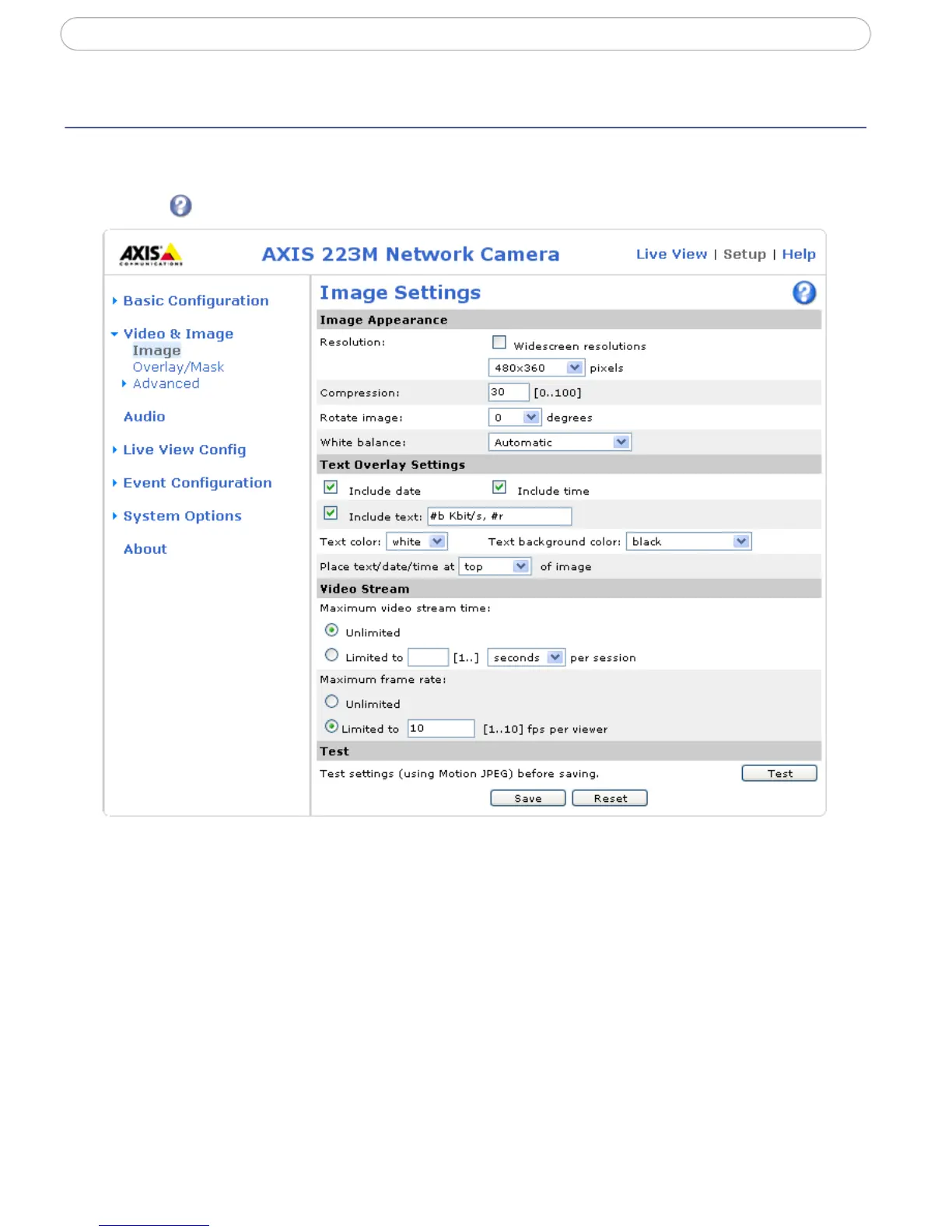Select Unlimited maximum video stream time
The height and width of the screenshot is (1232, 952).
tap(331, 630)
